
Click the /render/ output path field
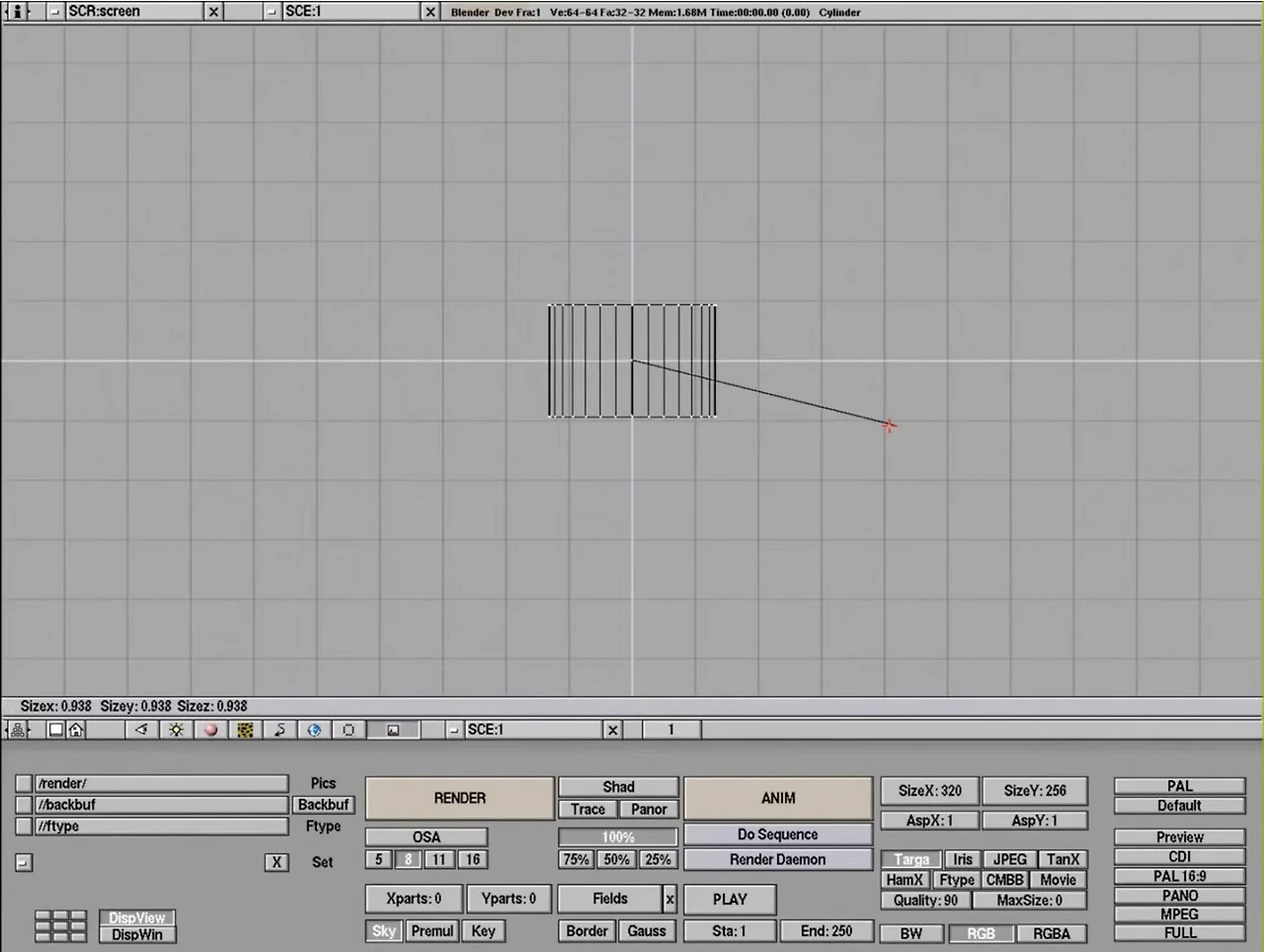(x=162, y=783)
